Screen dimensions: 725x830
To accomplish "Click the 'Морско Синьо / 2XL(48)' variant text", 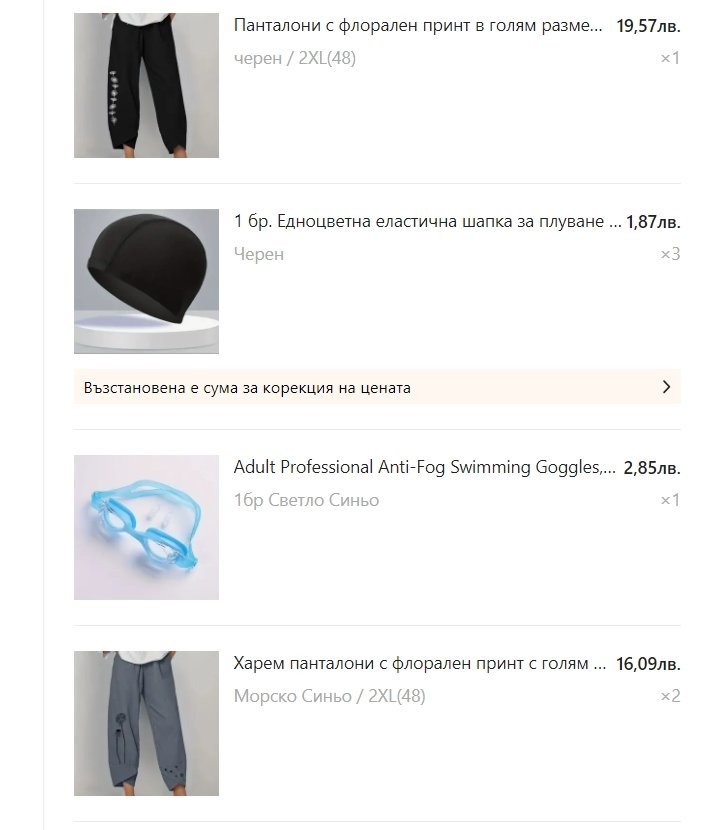I will pos(330,696).
